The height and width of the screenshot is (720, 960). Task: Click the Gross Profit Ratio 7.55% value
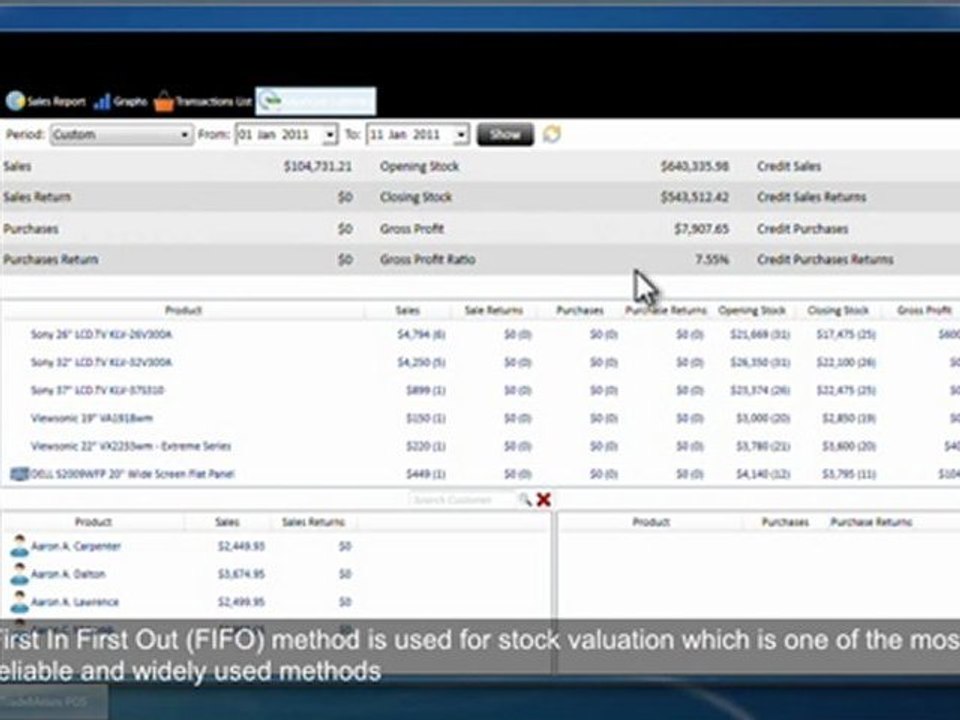[x=712, y=259]
